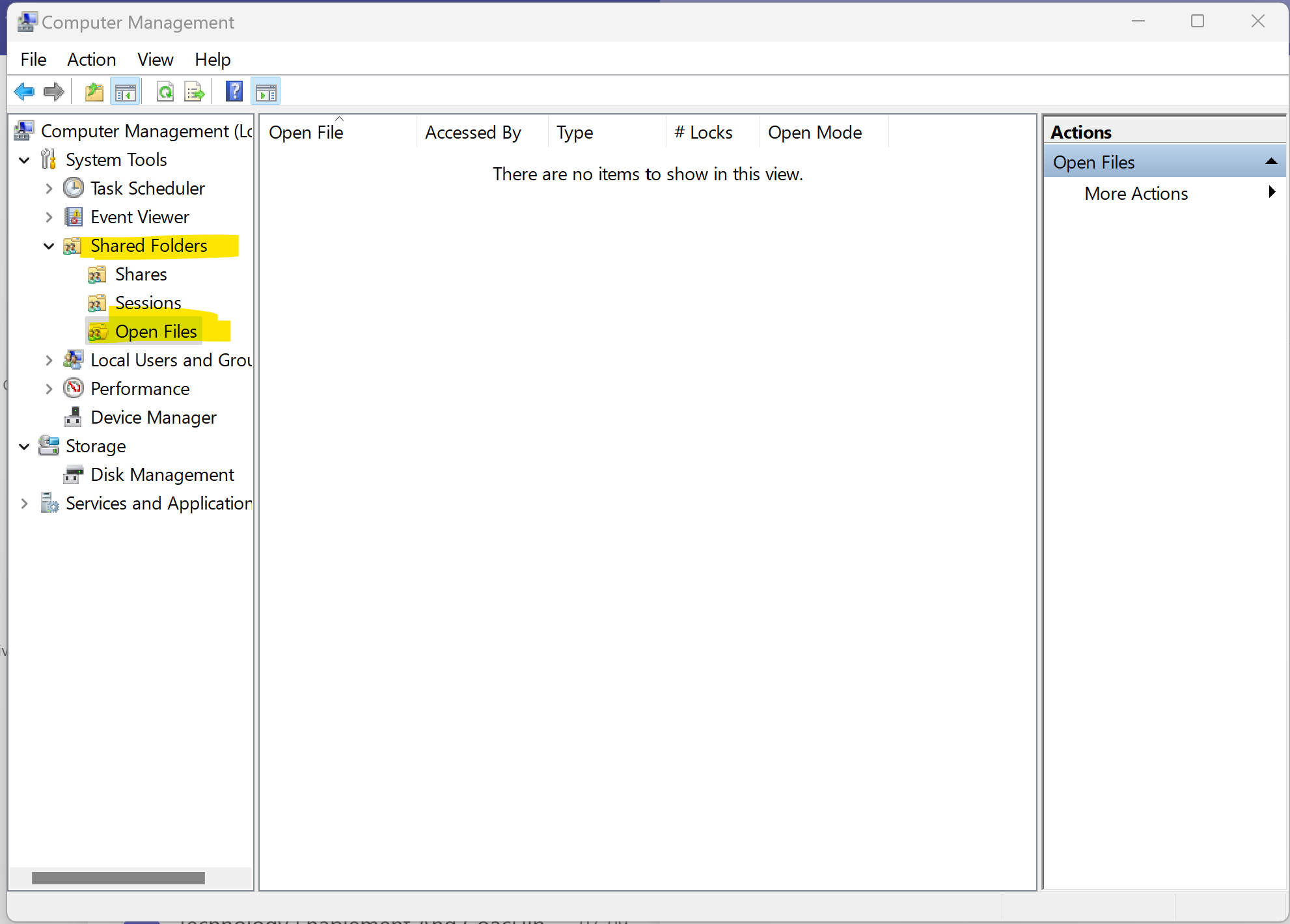Open the View menu
This screenshot has height=924, width=1290.
pyautogui.click(x=155, y=59)
